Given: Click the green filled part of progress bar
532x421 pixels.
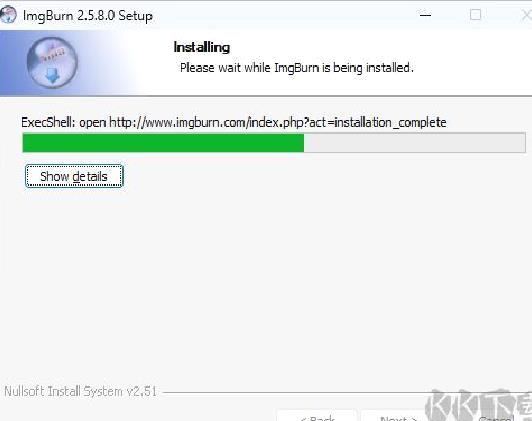Looking at the screenshot, I should coord(163,143).
